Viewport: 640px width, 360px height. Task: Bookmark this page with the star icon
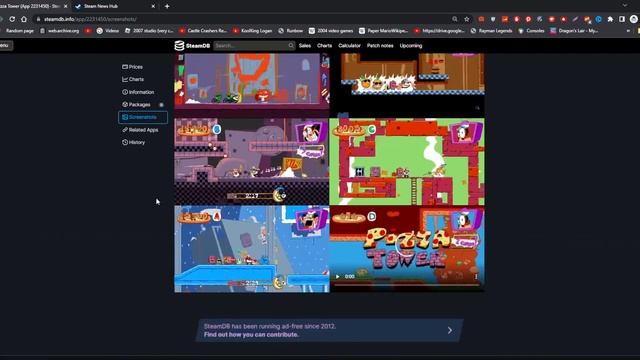point(467,19)
